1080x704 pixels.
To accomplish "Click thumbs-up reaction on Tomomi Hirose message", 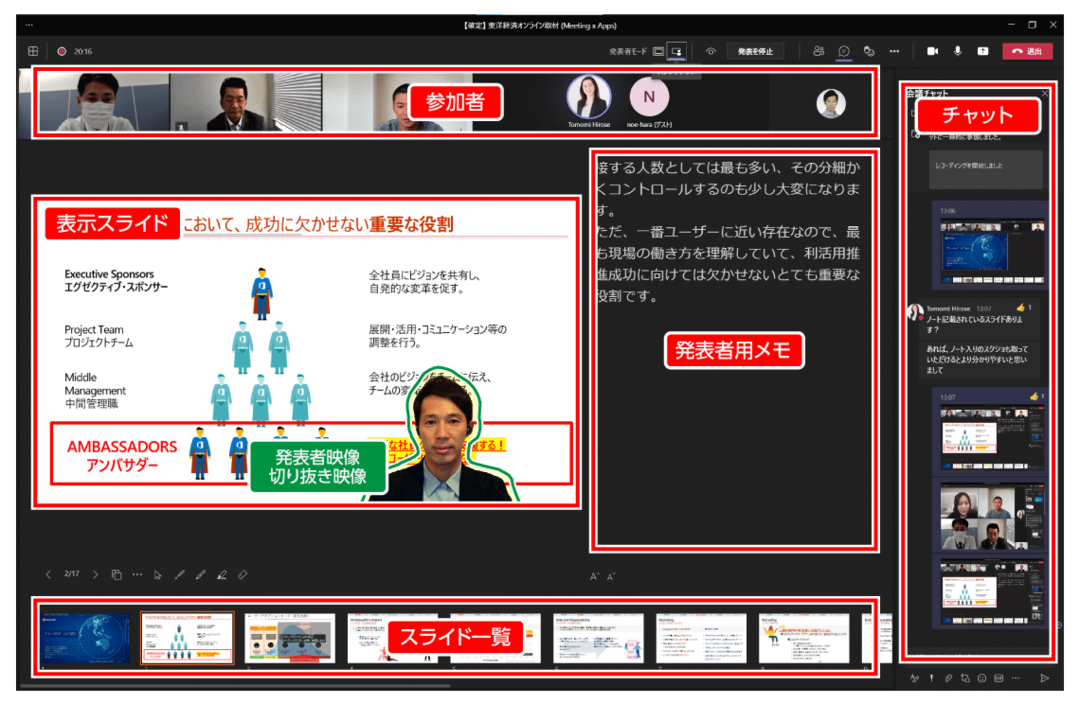I will click(1021, 307).
